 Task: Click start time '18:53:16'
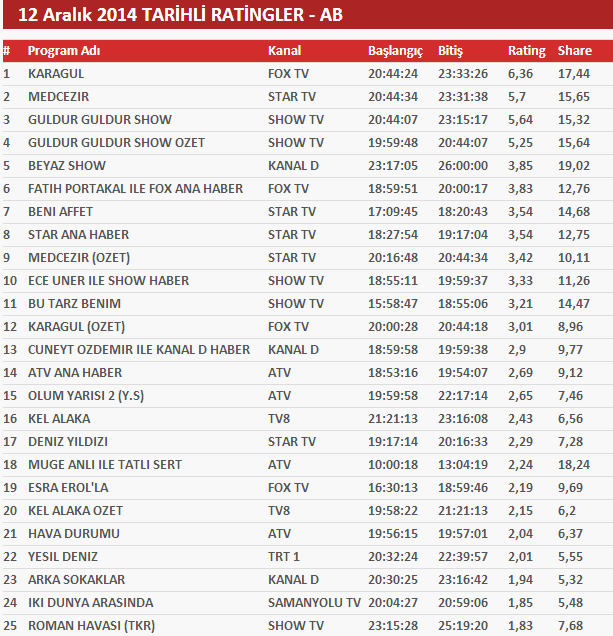(x=393, y=373)
